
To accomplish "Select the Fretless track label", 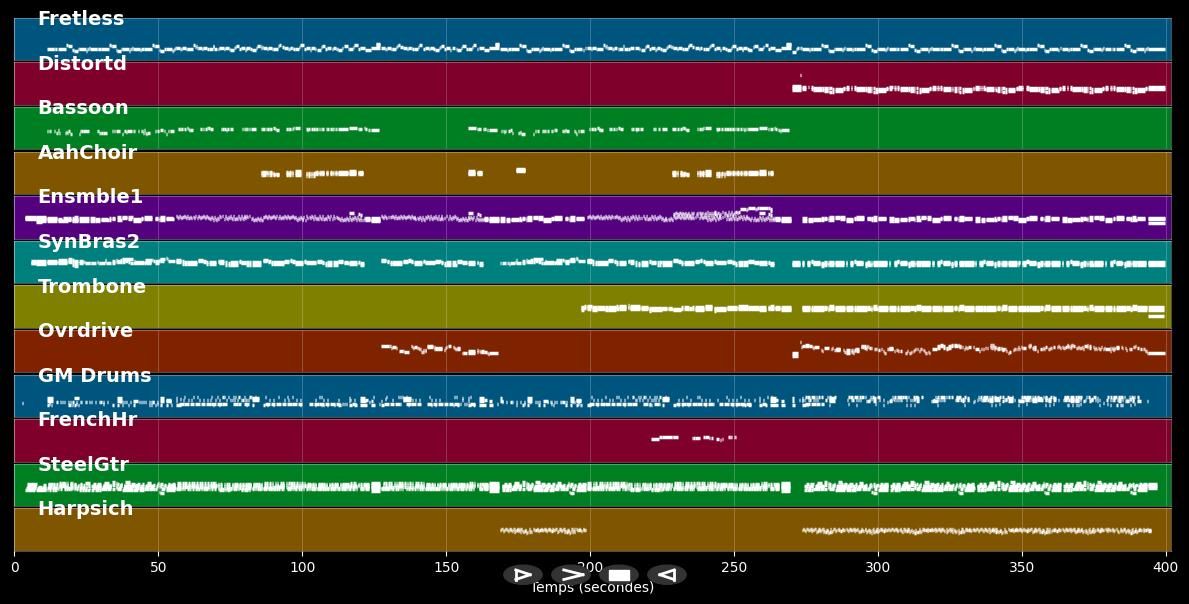I will click(81, 19).
